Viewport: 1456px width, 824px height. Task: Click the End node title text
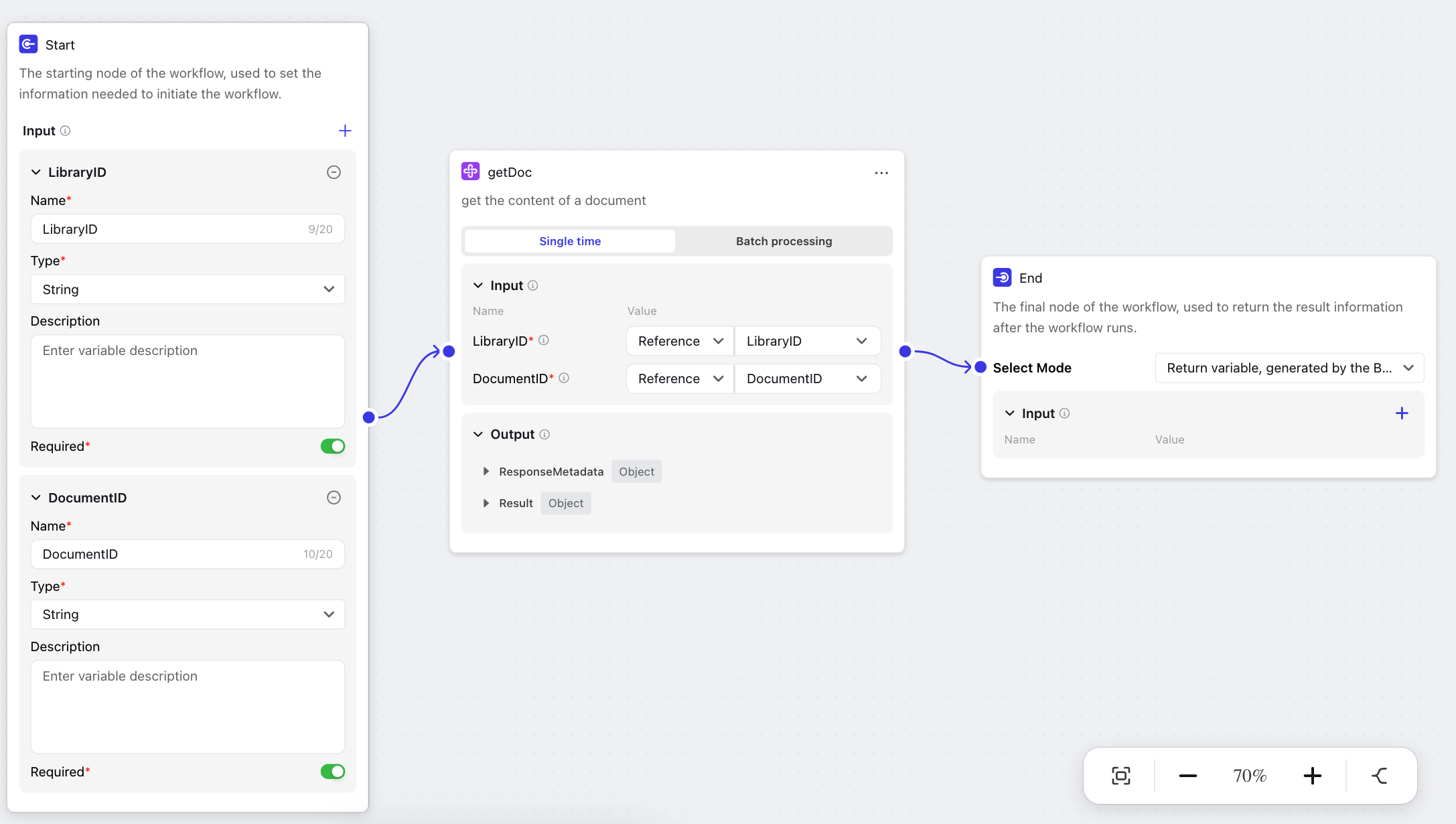(x=1031, y=278)
